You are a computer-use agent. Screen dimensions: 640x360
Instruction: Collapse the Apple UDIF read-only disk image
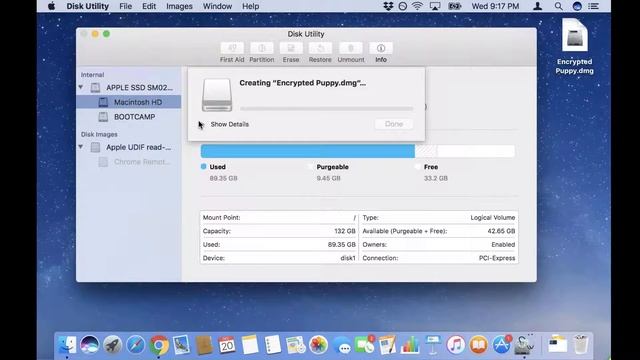pyautogui.click(x=81, y=147)
